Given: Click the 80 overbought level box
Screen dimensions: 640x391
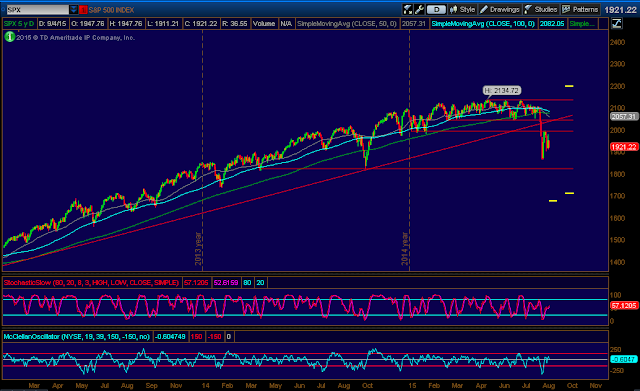Looking at the screenshot, I should [x=247, y=282].
